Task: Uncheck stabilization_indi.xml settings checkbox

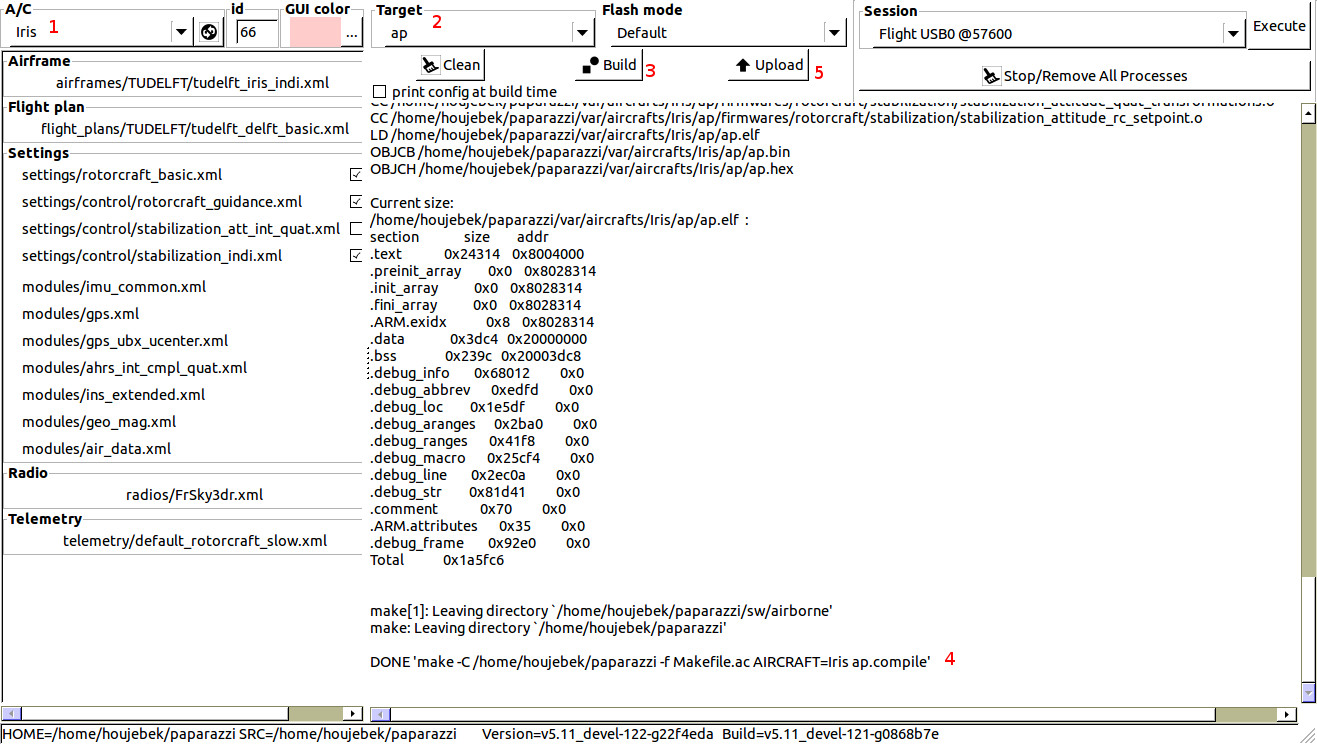Action: tap(356, 255)
